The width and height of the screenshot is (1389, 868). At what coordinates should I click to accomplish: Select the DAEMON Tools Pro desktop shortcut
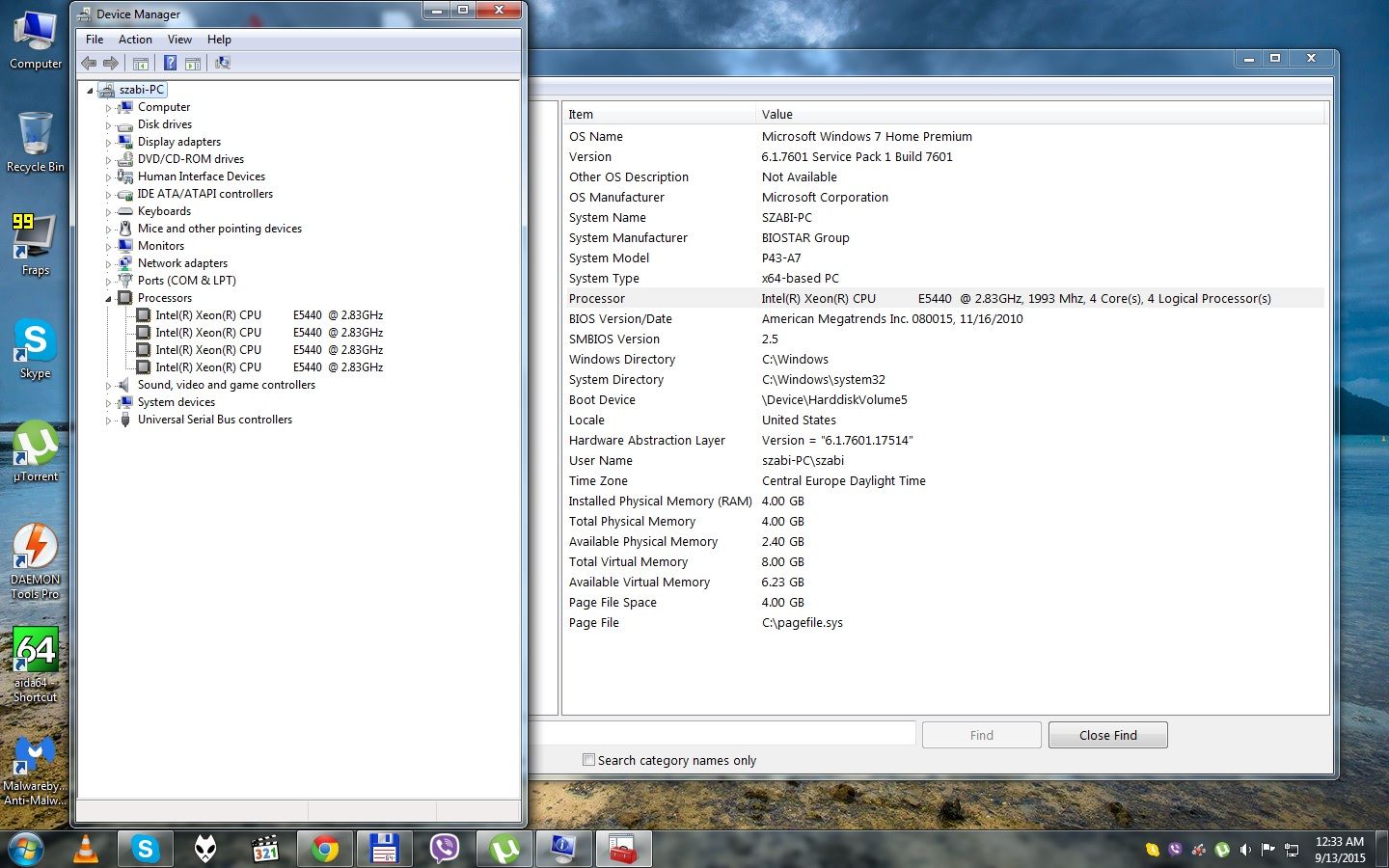[x=36, y=561]
